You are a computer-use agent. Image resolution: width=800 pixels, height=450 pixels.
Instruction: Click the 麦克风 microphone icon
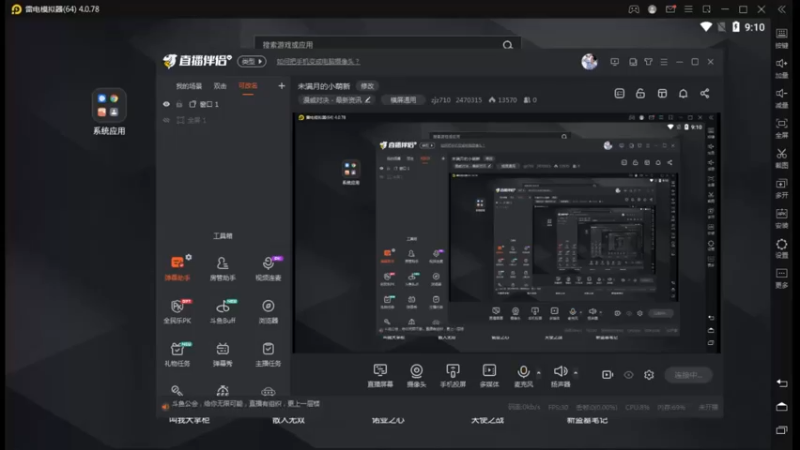point(523,372)
